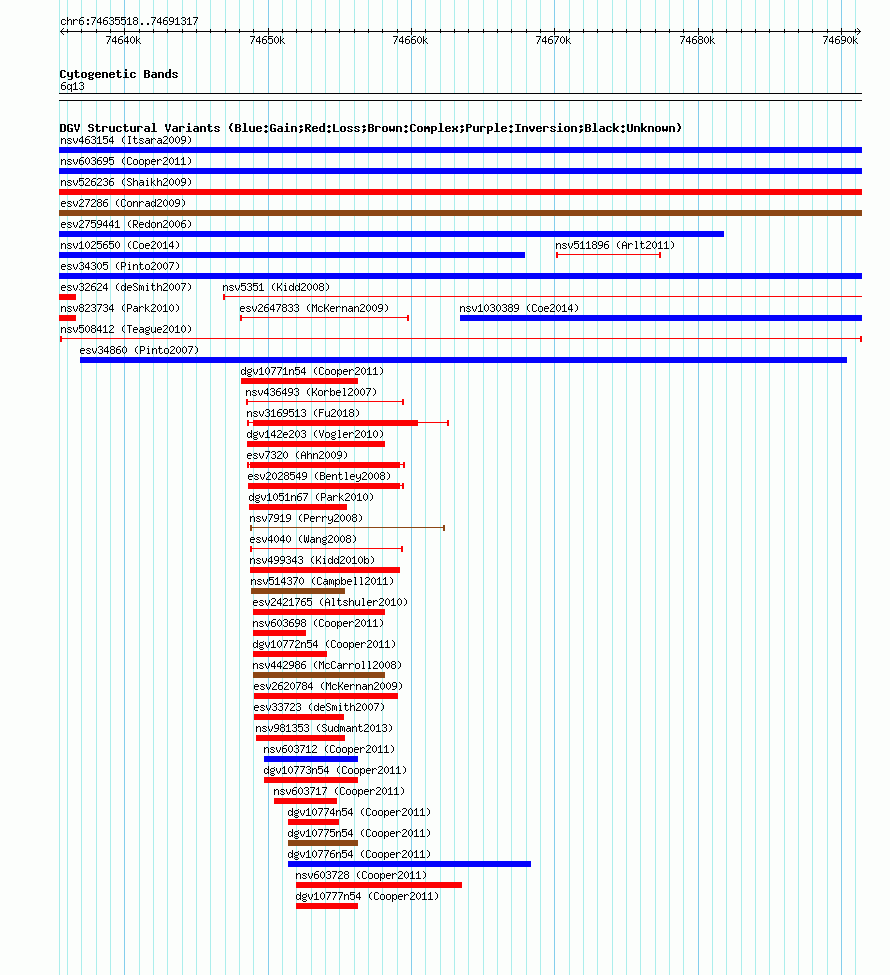890x975 pixels.
Task: Click the 74680k ruler tick label
Action: (697, 40)
